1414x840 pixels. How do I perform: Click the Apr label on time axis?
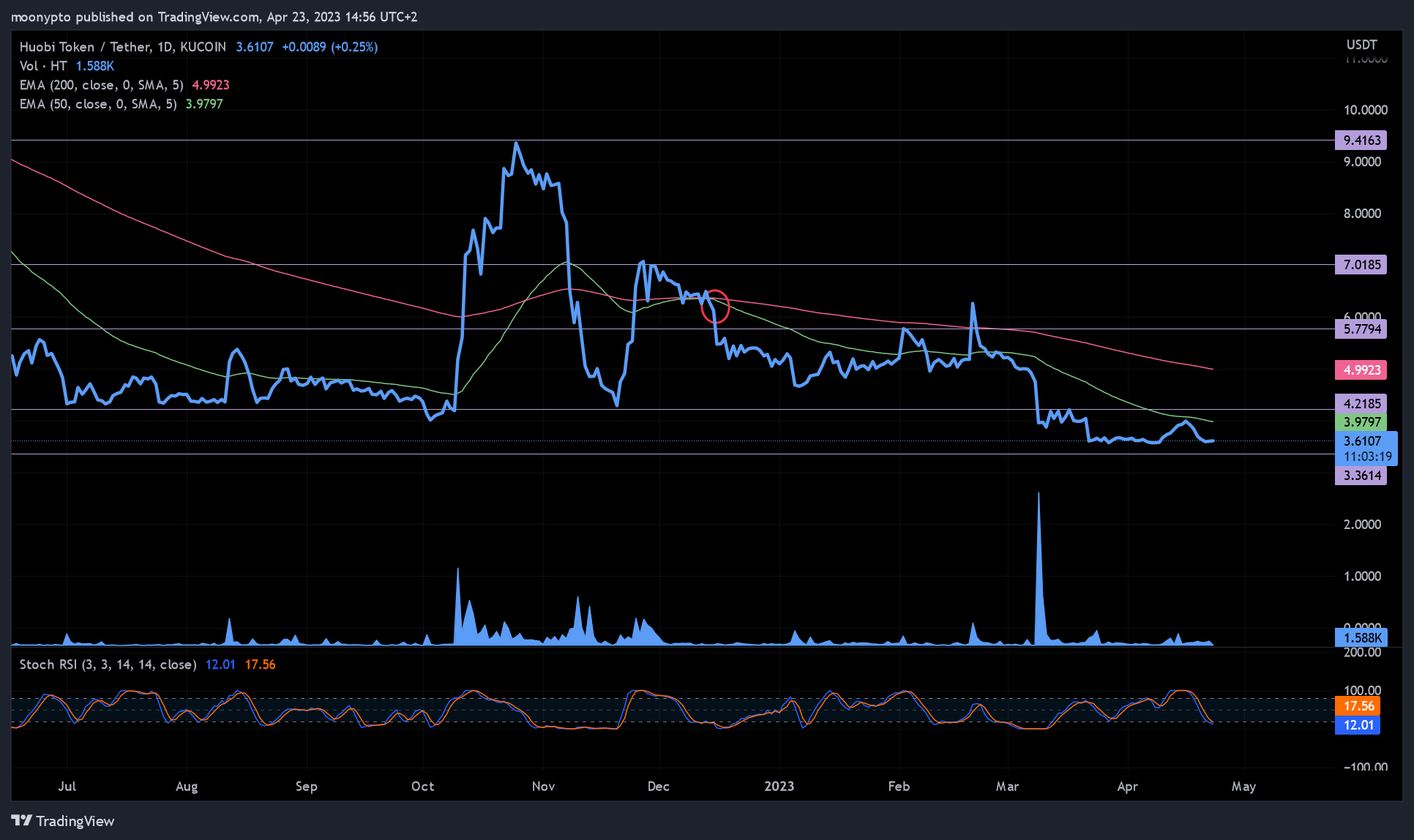coord(1127,786)
